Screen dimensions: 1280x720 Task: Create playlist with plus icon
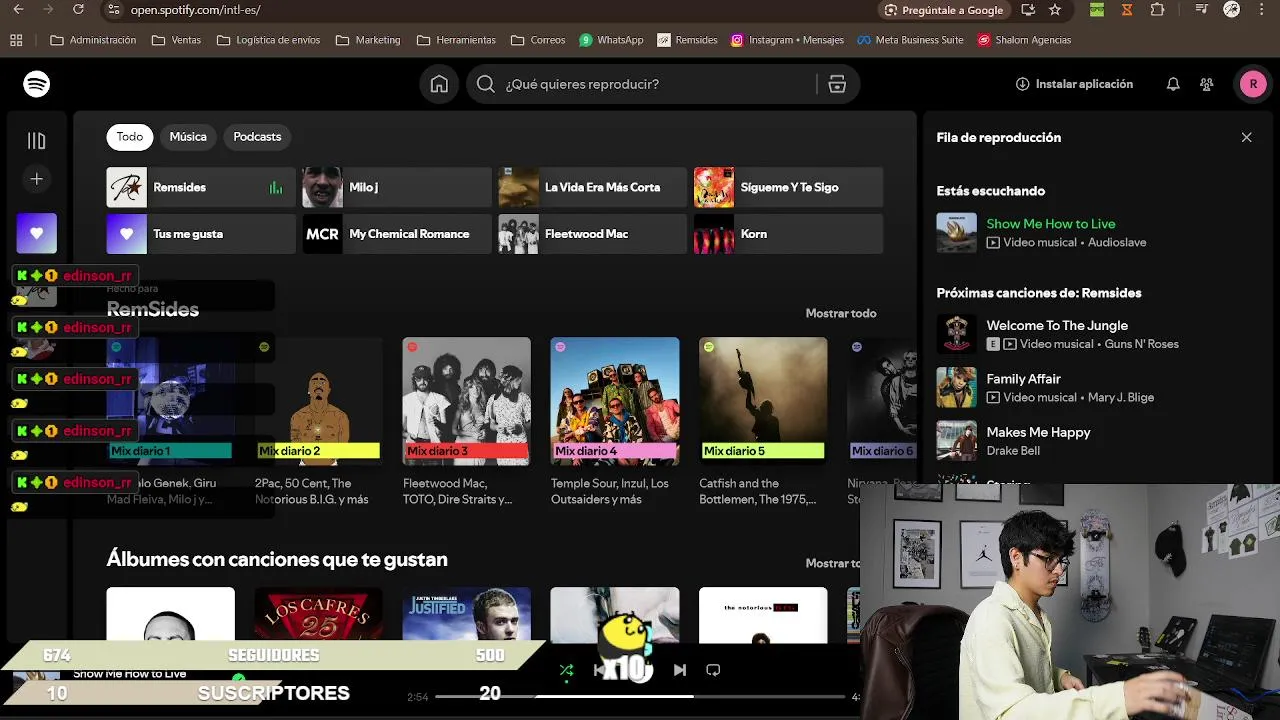pyautogui.click(x=37, y=179)
